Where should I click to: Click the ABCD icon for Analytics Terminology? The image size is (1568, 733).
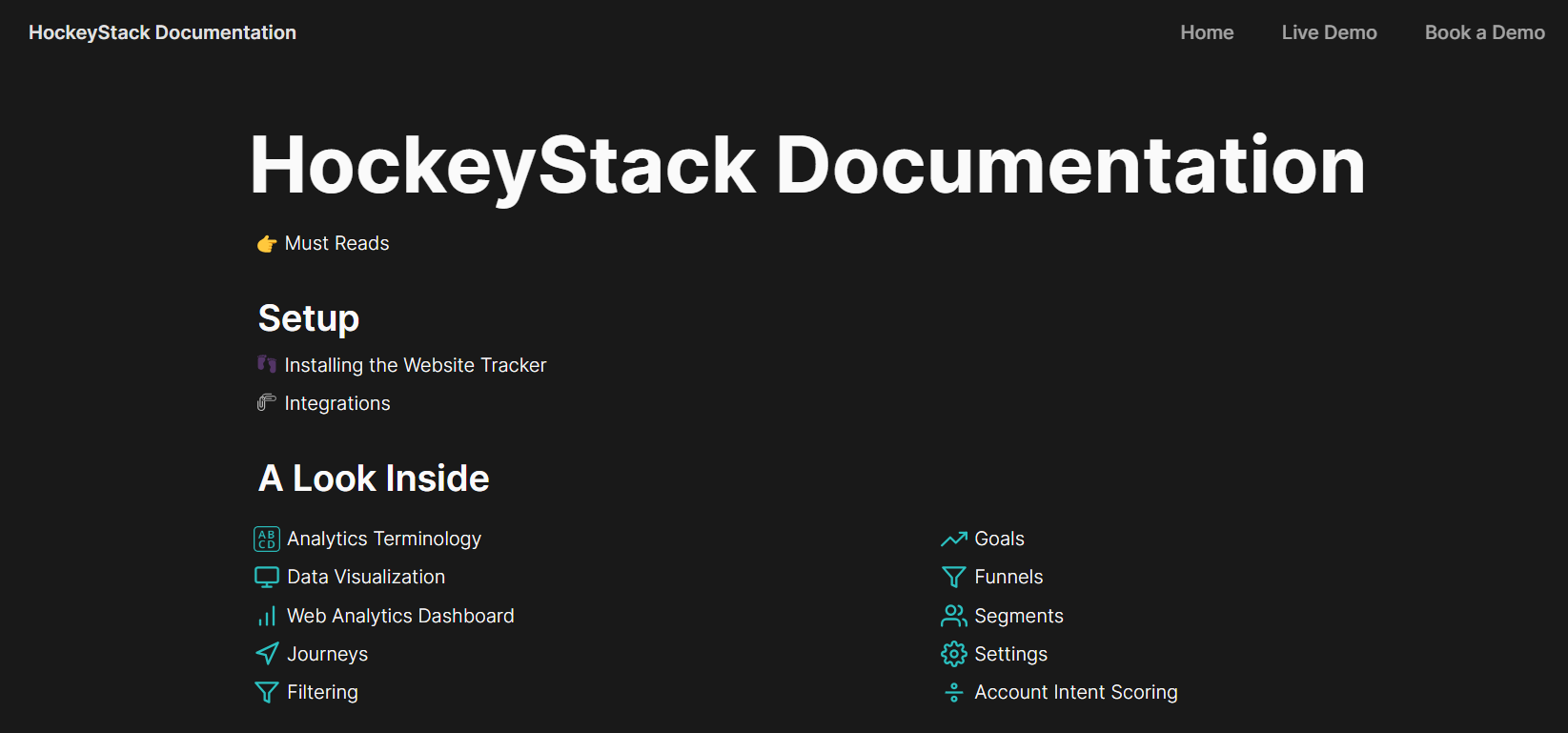267,540
